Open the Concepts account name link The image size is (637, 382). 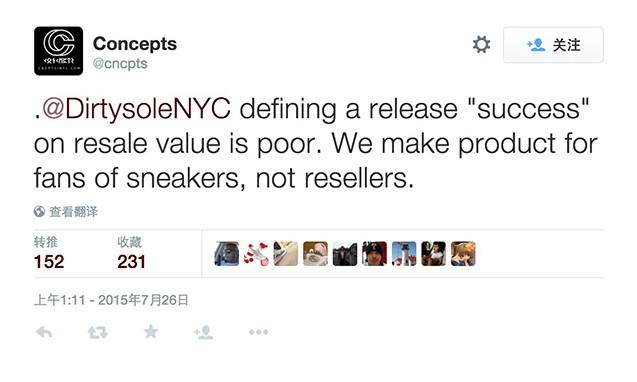click(x=135, y=43)
